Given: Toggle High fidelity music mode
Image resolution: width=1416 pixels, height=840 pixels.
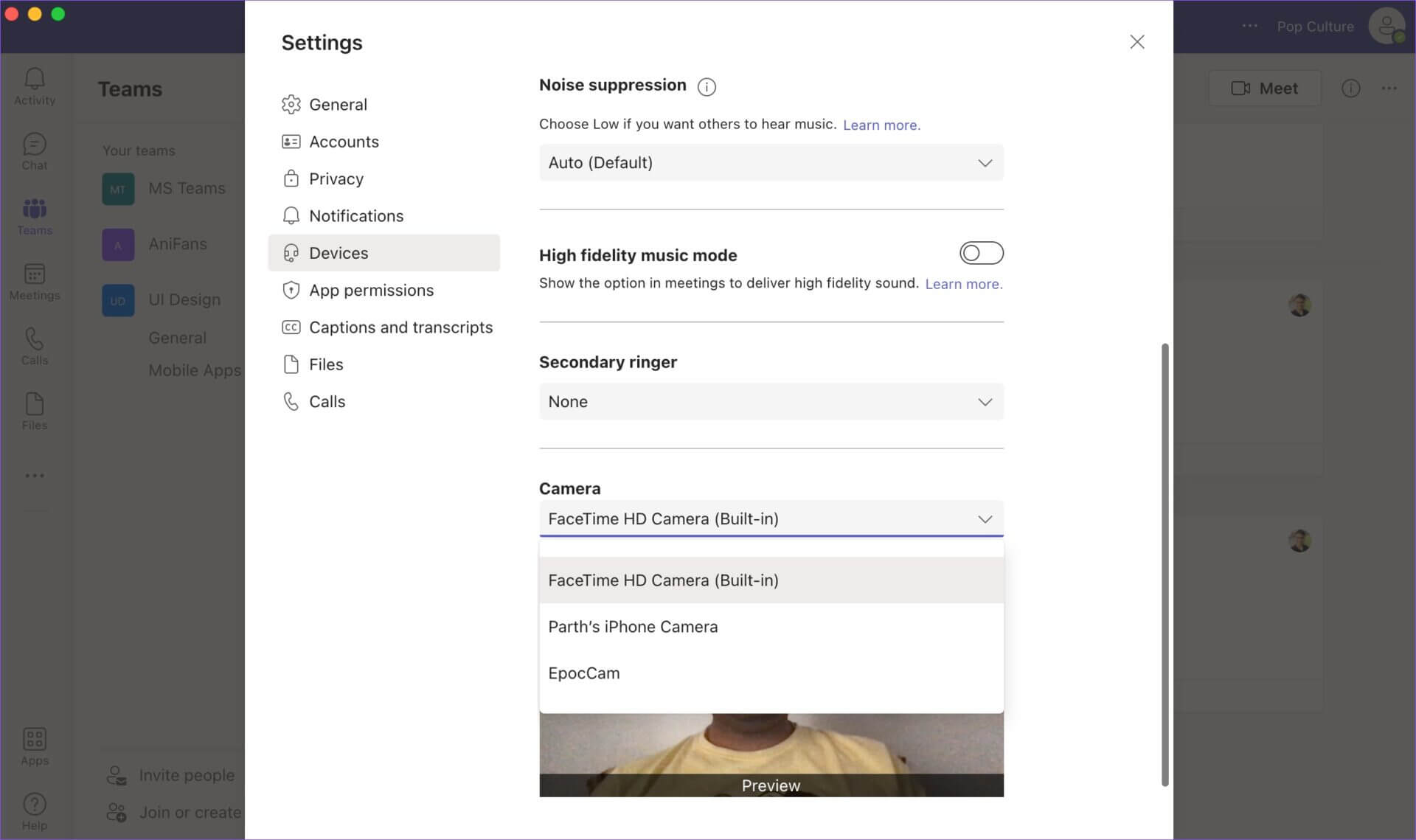Looking at the screenshot, I should 981,253.
